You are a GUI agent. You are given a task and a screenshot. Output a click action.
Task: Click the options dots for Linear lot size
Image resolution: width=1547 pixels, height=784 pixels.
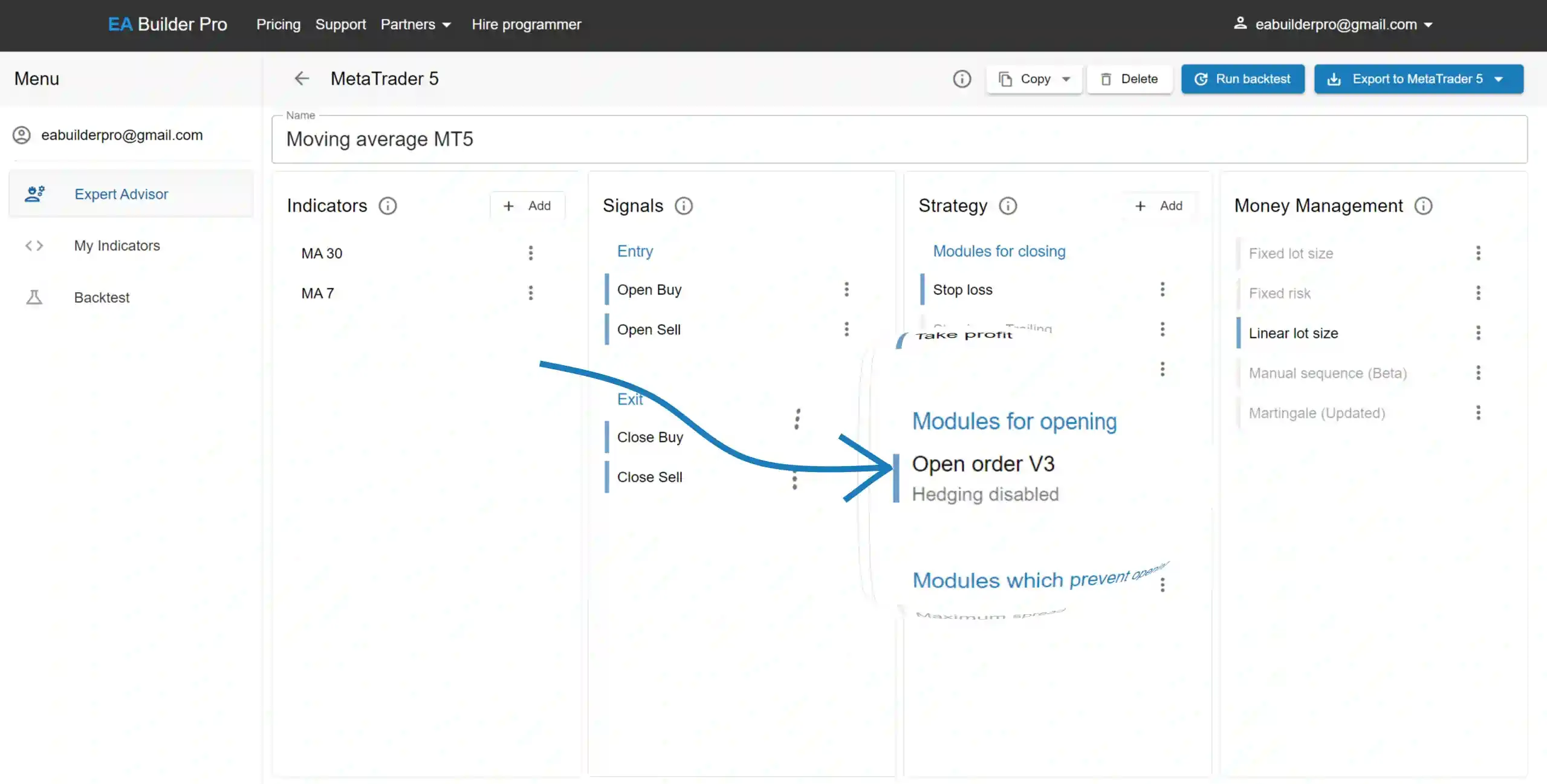pos(1478,333)
